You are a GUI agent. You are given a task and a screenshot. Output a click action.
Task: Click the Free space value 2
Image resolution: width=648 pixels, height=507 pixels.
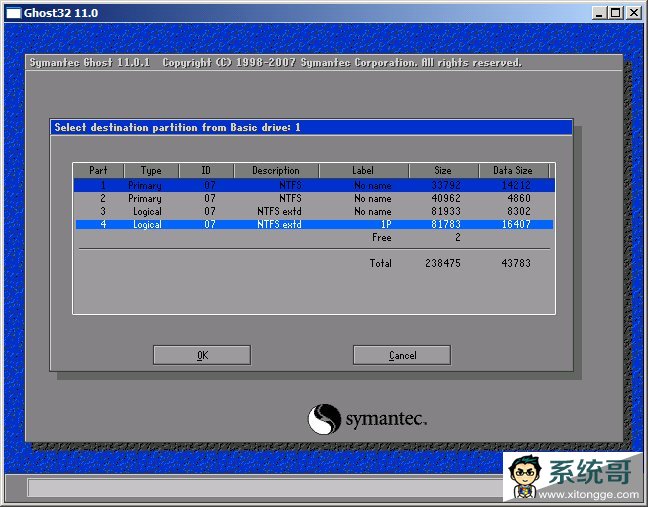(458, 238)
